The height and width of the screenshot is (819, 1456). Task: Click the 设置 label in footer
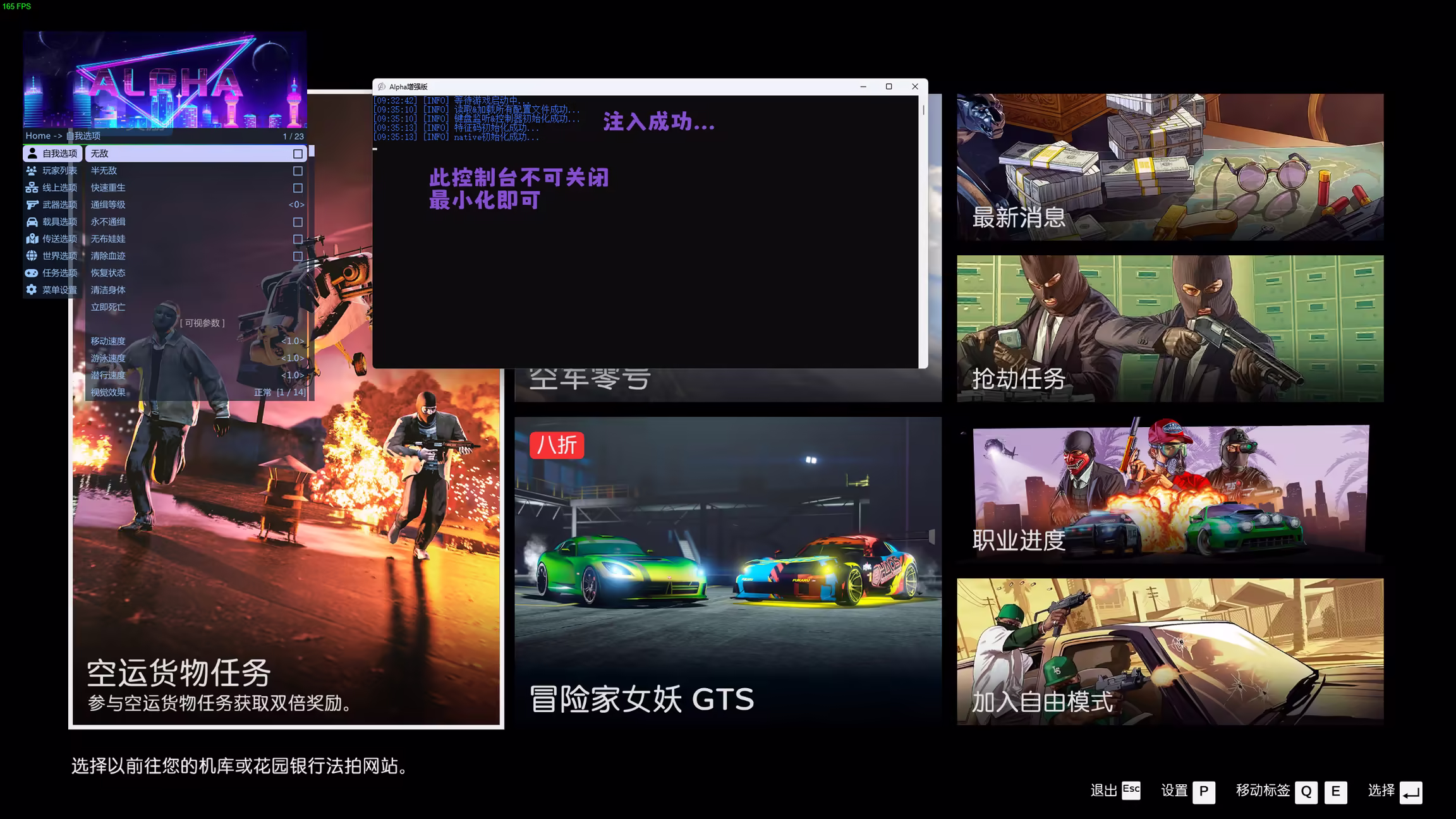[1174, 791]
